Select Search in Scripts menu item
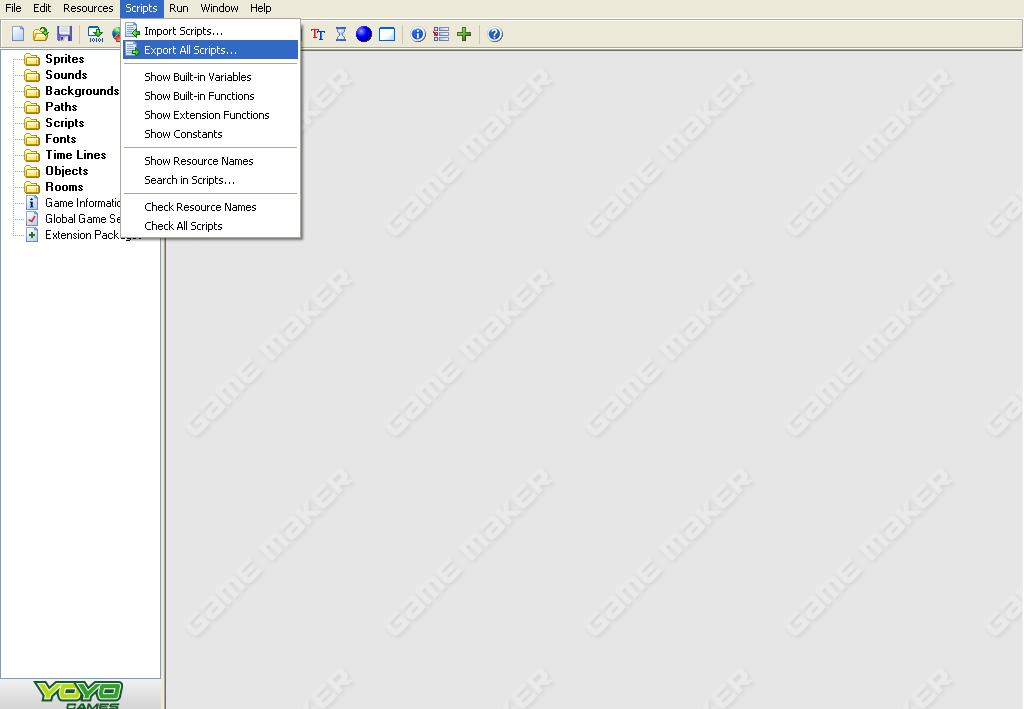1024x709 pixels. tap(189, 180)
